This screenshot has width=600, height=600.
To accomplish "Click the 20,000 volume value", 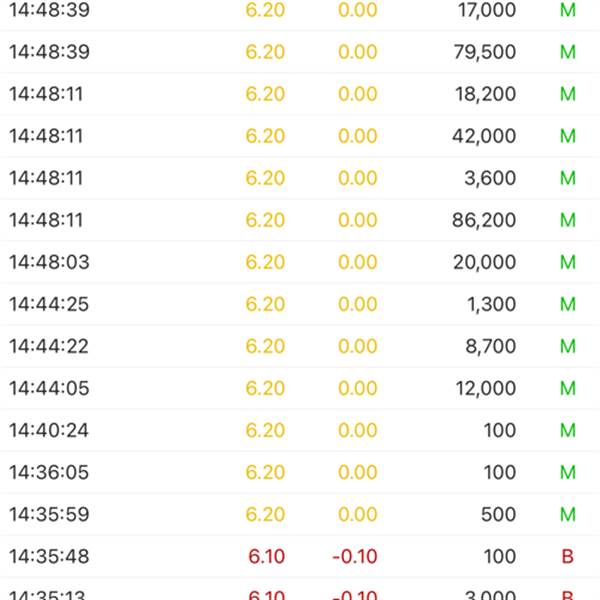I will coord(484,262).
